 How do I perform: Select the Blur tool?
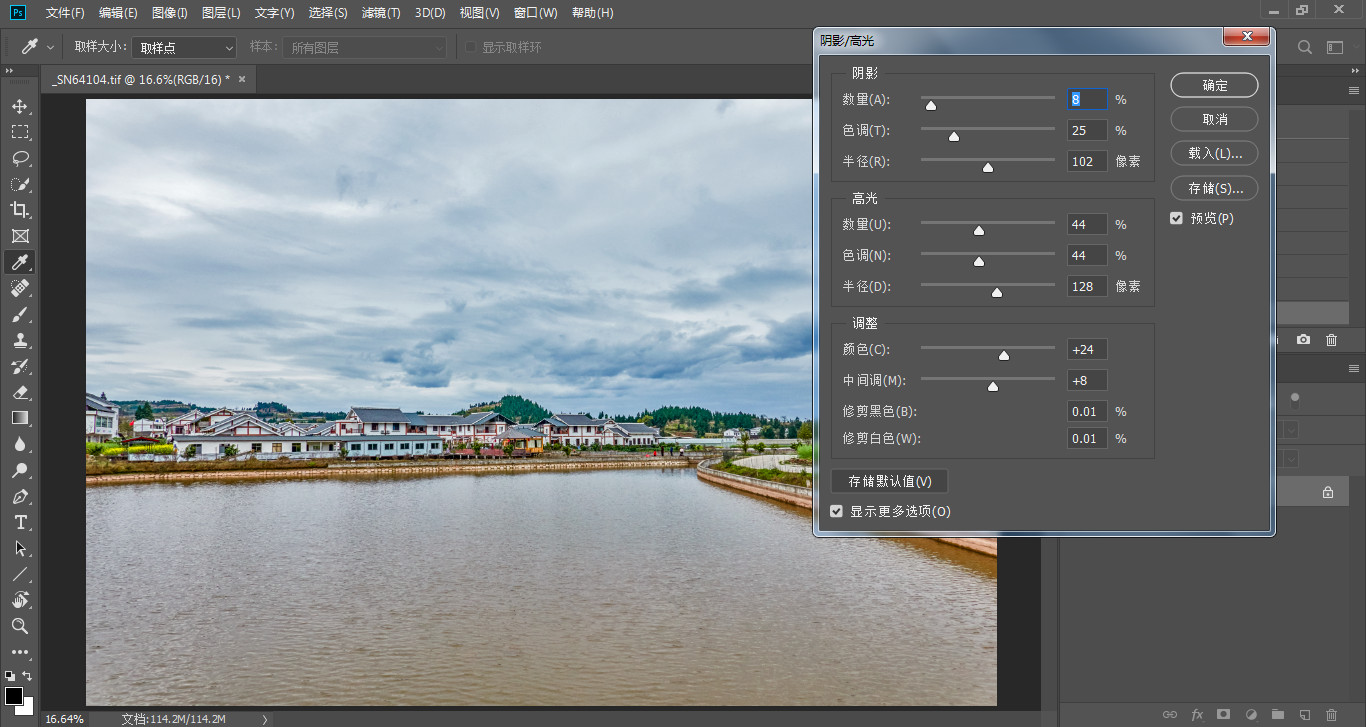(20, 444)
